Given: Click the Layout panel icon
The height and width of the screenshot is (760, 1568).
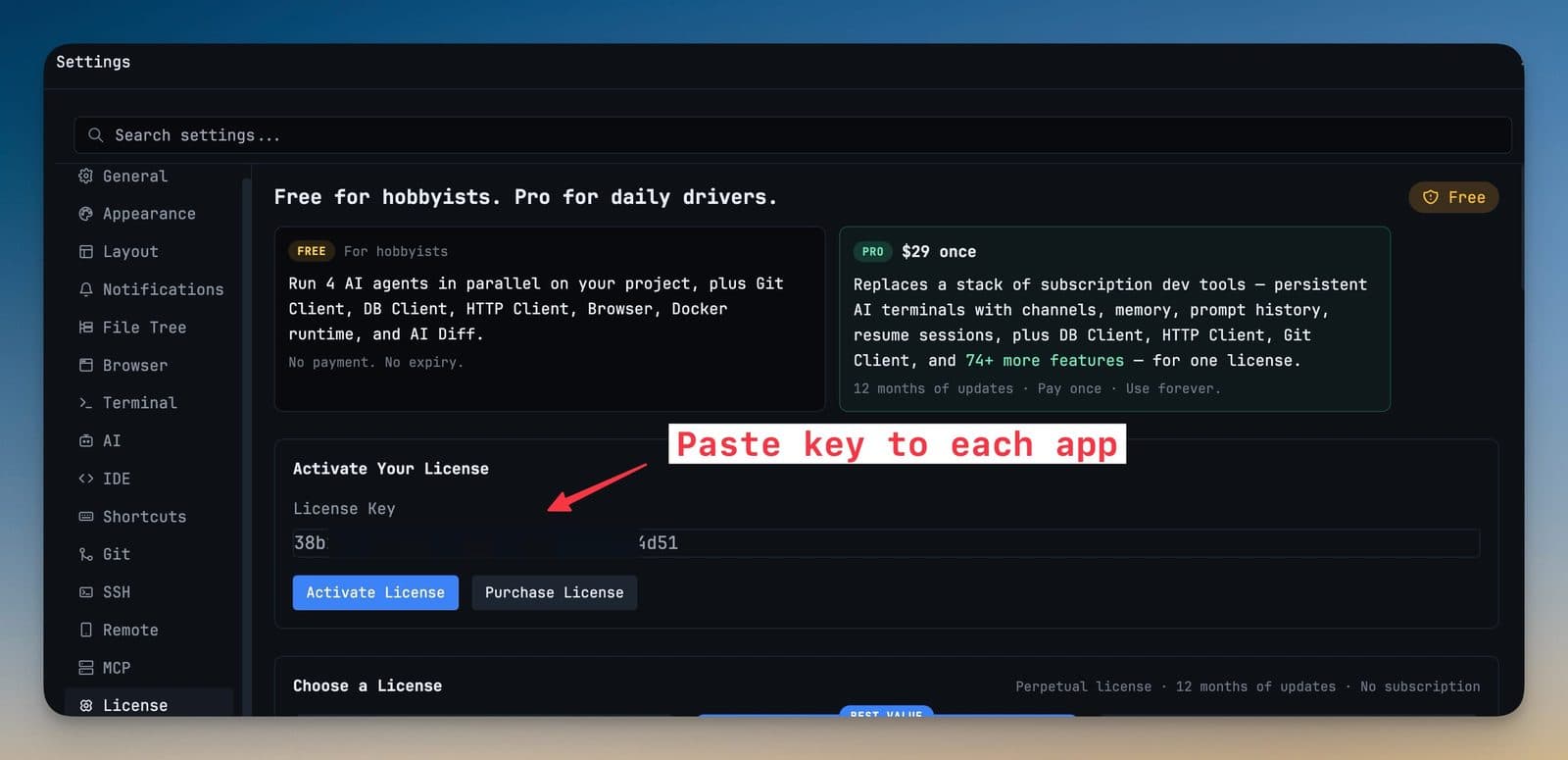Looking at the screenshot, I should 86,252.
